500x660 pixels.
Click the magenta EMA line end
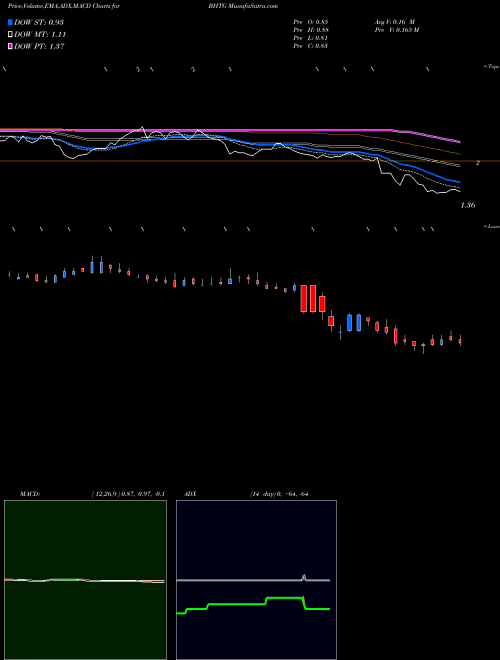[458, 141]
